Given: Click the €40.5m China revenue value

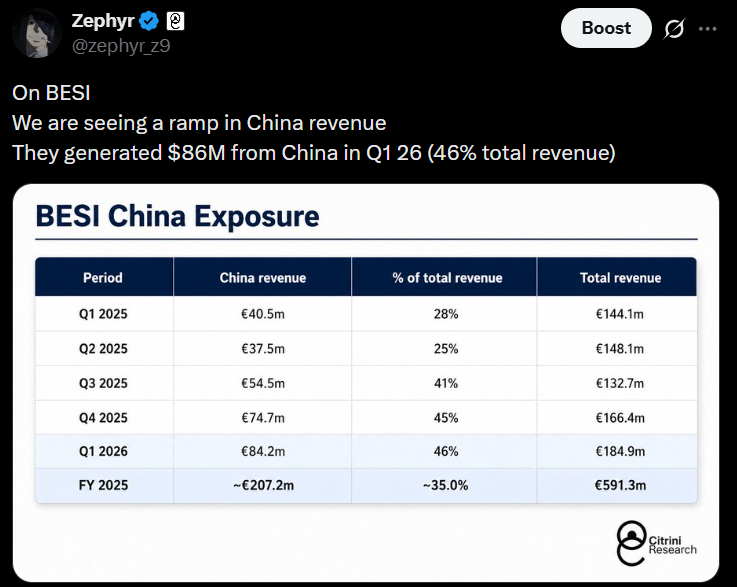Looking at the screenshot, I should point(263,314).
